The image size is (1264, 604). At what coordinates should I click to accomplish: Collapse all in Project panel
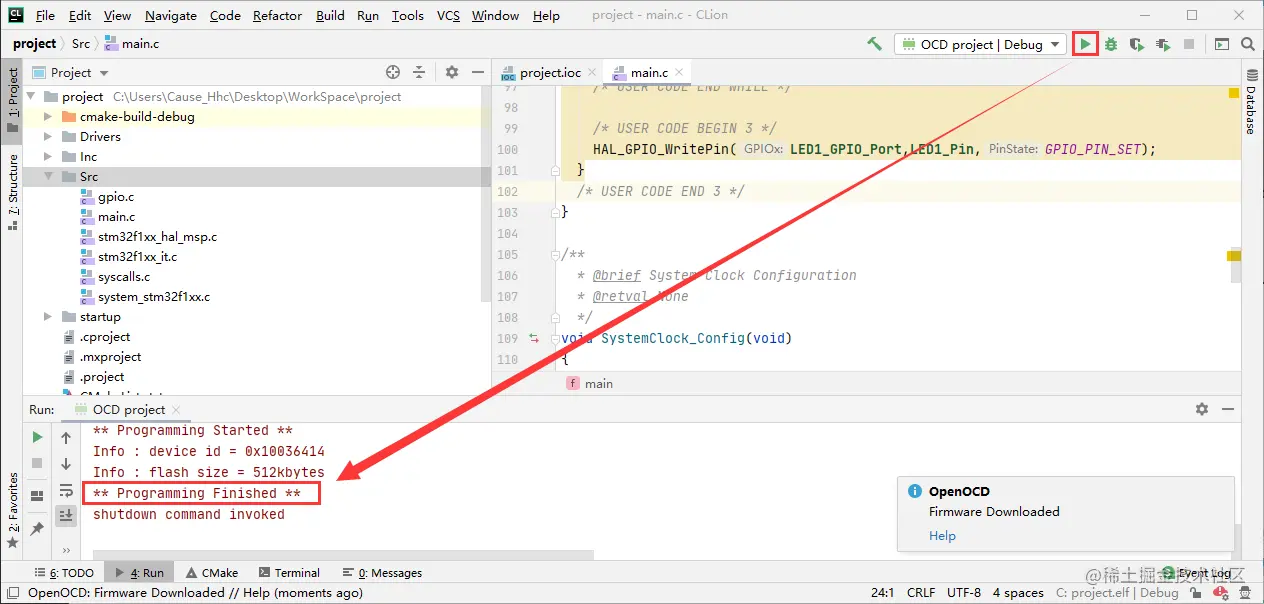420,72
